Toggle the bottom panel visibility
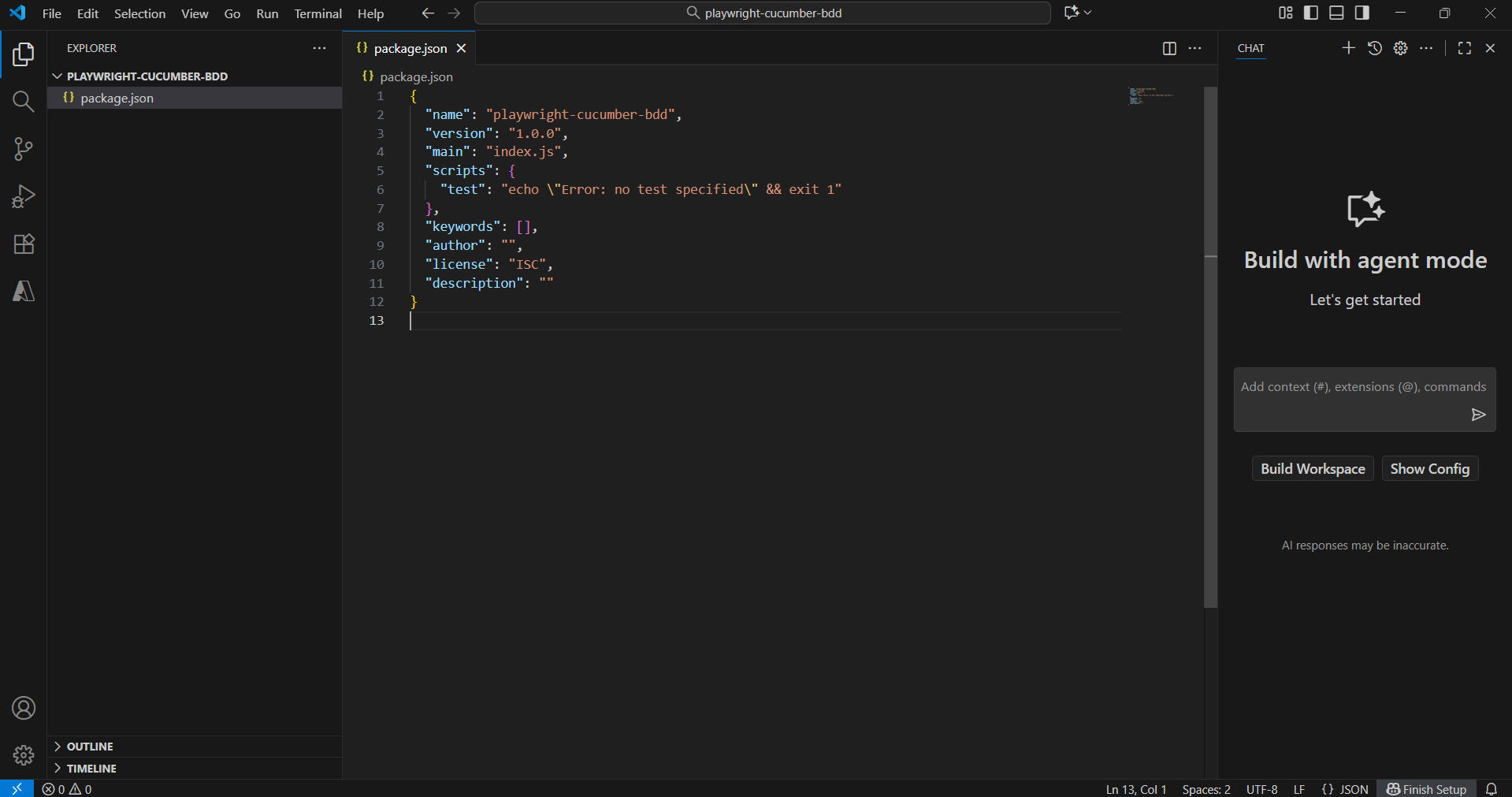Screen dimensions: 1512x797 [x=1336, y=13]
